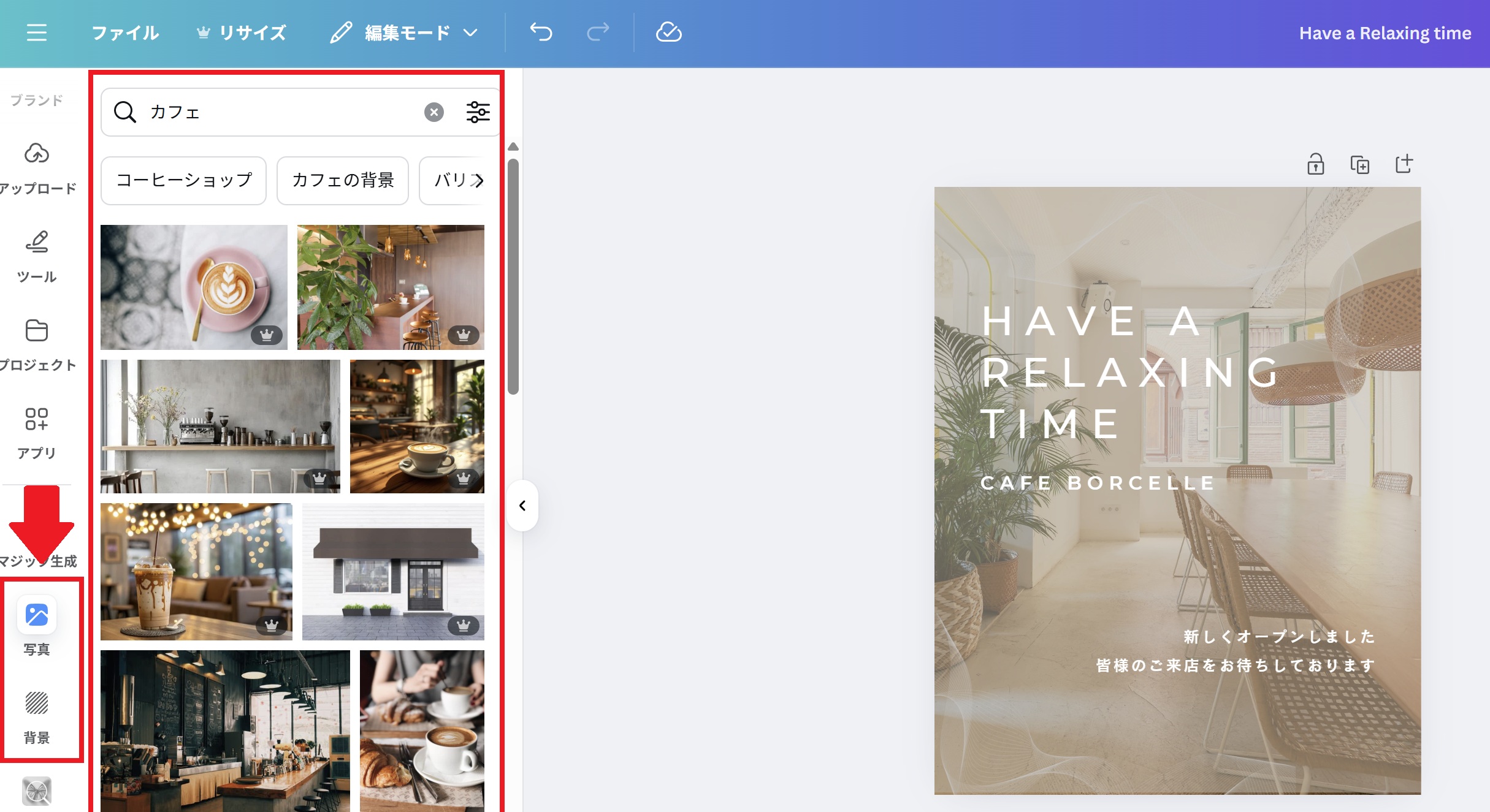
Task: Open search filter settings icon
Action: pyautogui.click(x=478, y=112)
